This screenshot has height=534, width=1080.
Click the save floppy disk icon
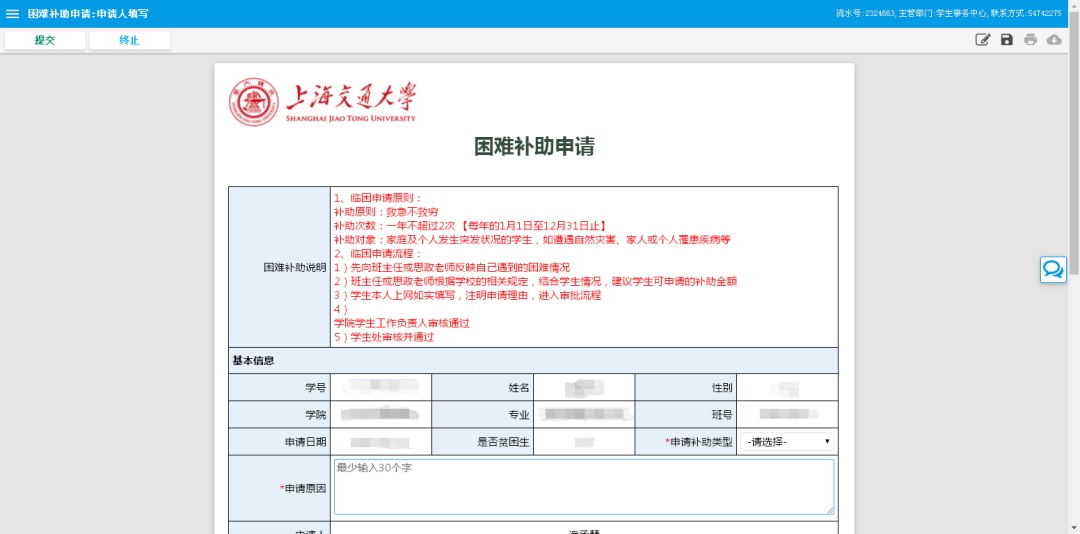(1007, 40)
